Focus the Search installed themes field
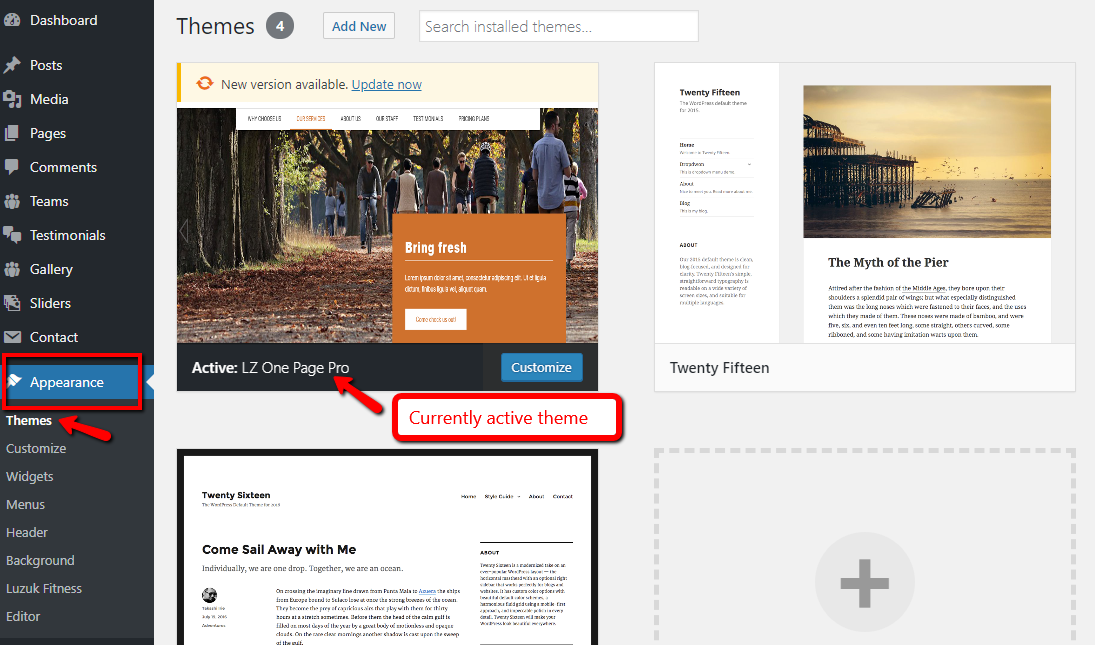This screenshot has width=1095, height=645. pyautogui.click(x=559, y=27)
